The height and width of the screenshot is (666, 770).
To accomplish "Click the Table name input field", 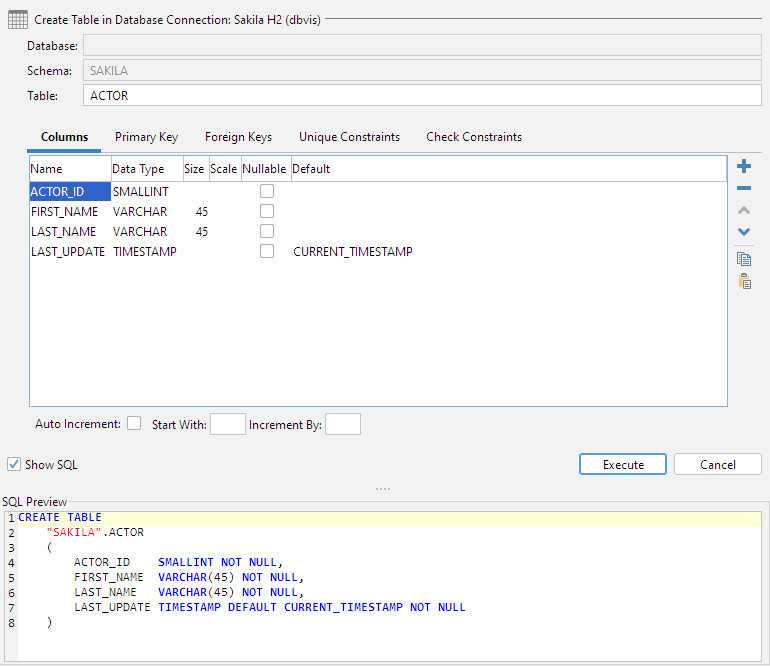I will (422, 96).
